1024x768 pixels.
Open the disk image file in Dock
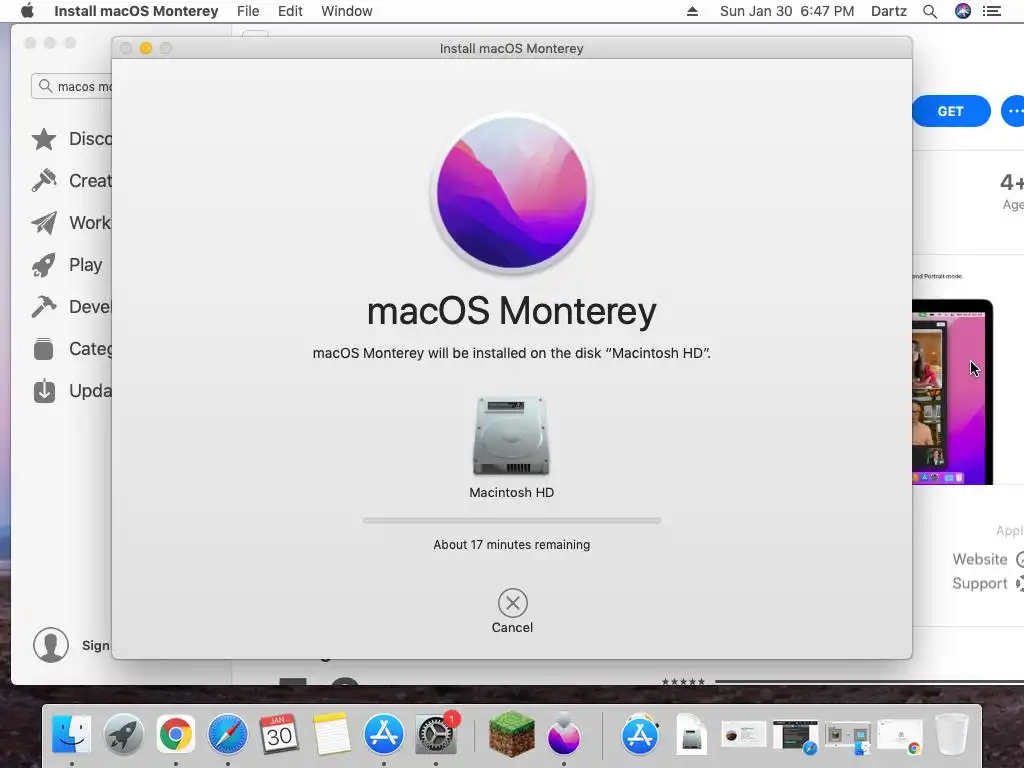[692, 735]
